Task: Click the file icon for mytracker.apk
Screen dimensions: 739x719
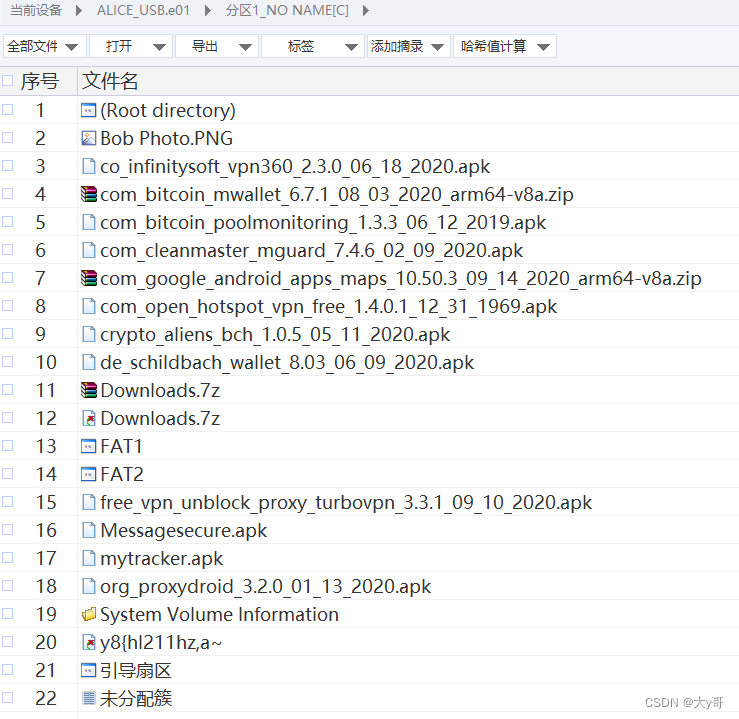Action: point(89,558)
